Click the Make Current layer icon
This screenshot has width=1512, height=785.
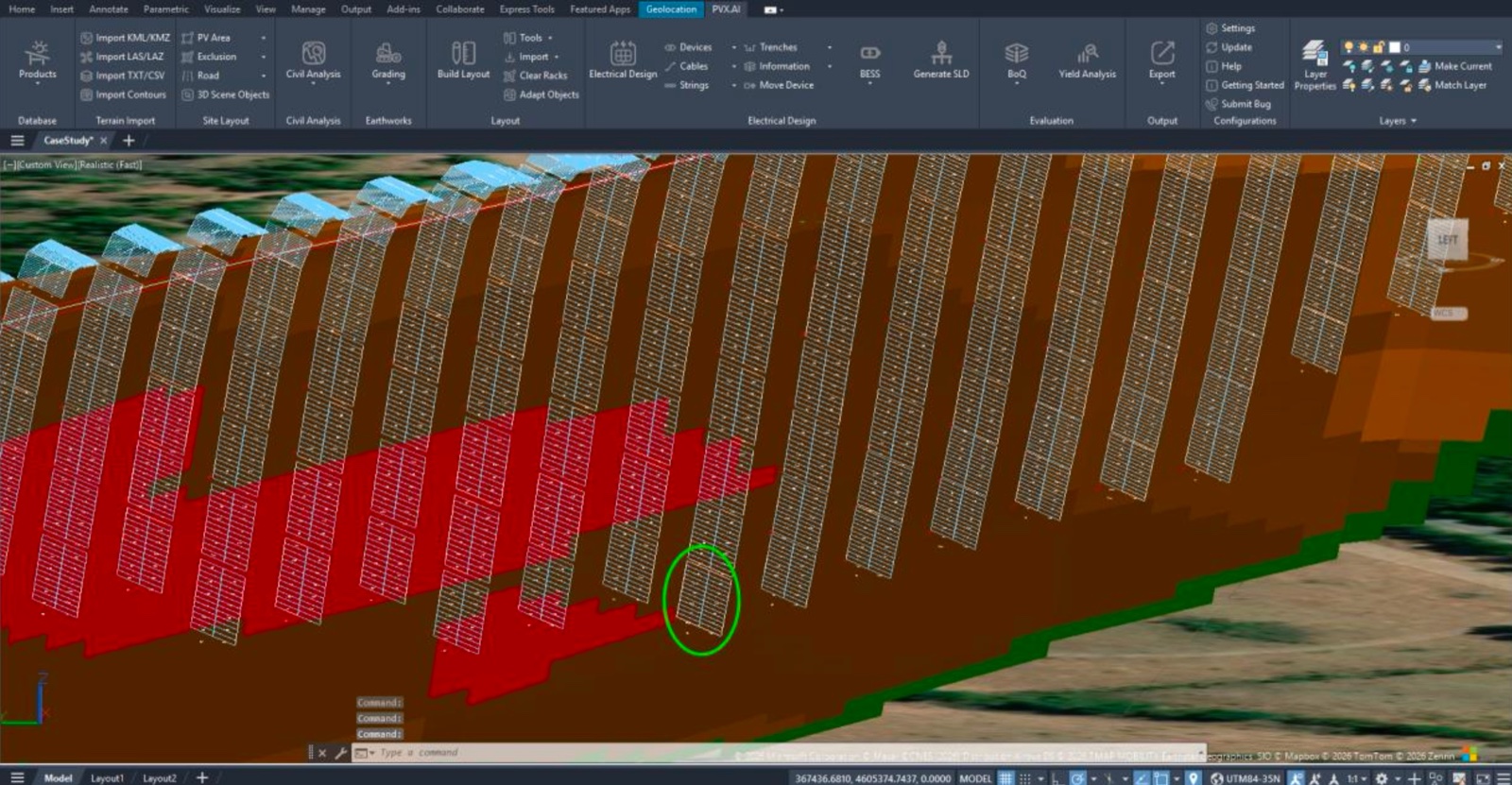[1425, 66]
